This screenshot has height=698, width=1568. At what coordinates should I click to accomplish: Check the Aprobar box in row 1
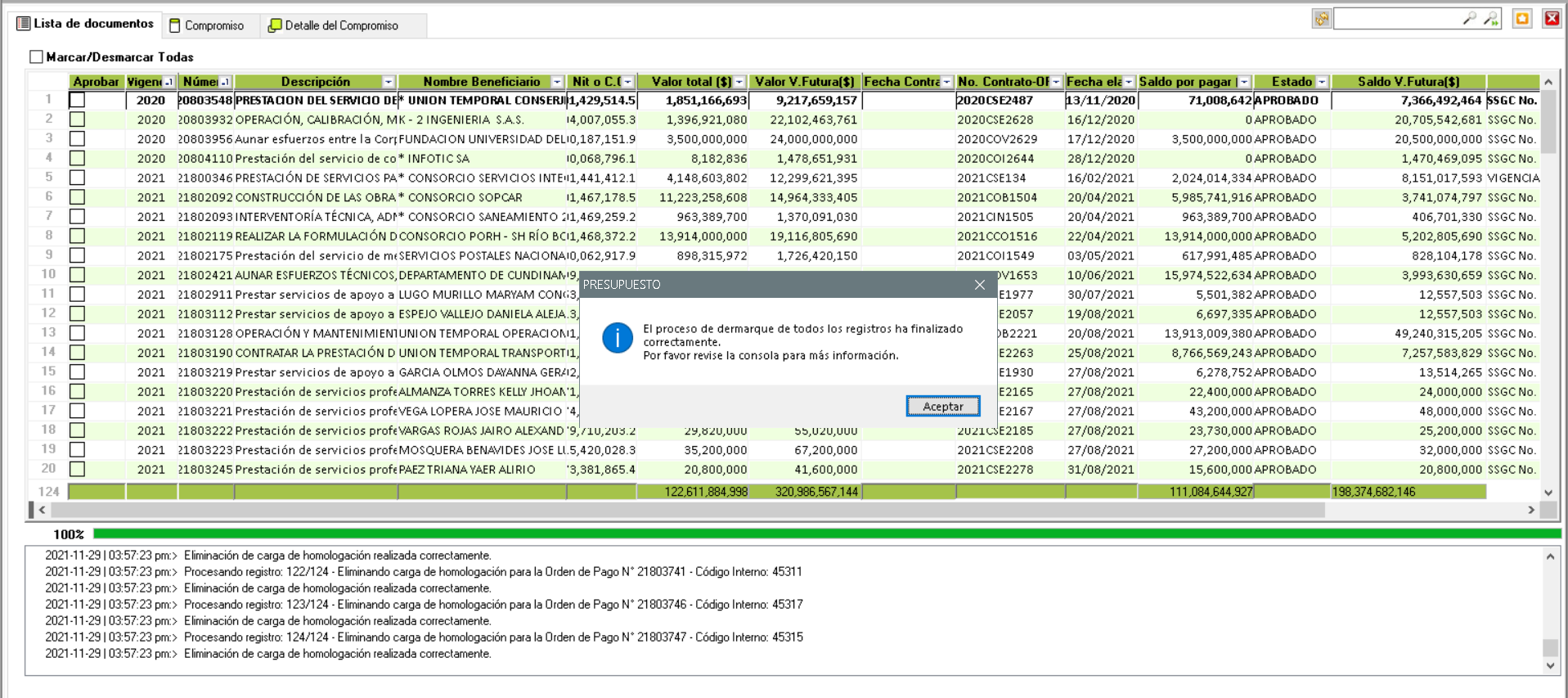(x=77, y=100)
